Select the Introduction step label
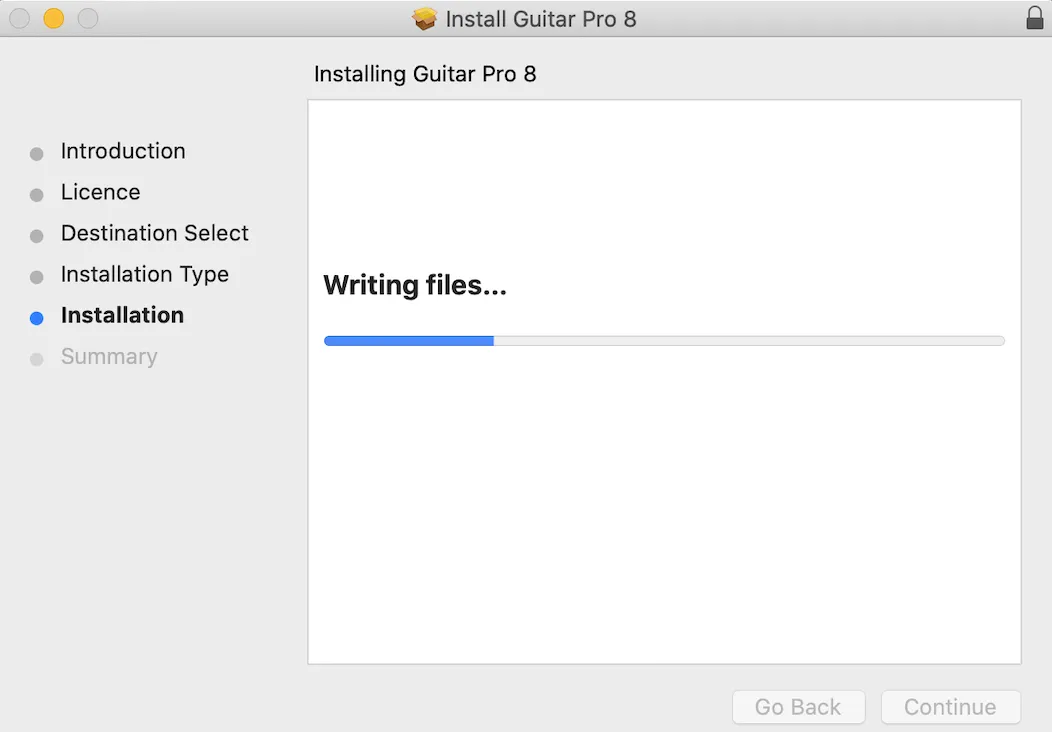Screen dimensions: 1052x732 click(123, 151)
